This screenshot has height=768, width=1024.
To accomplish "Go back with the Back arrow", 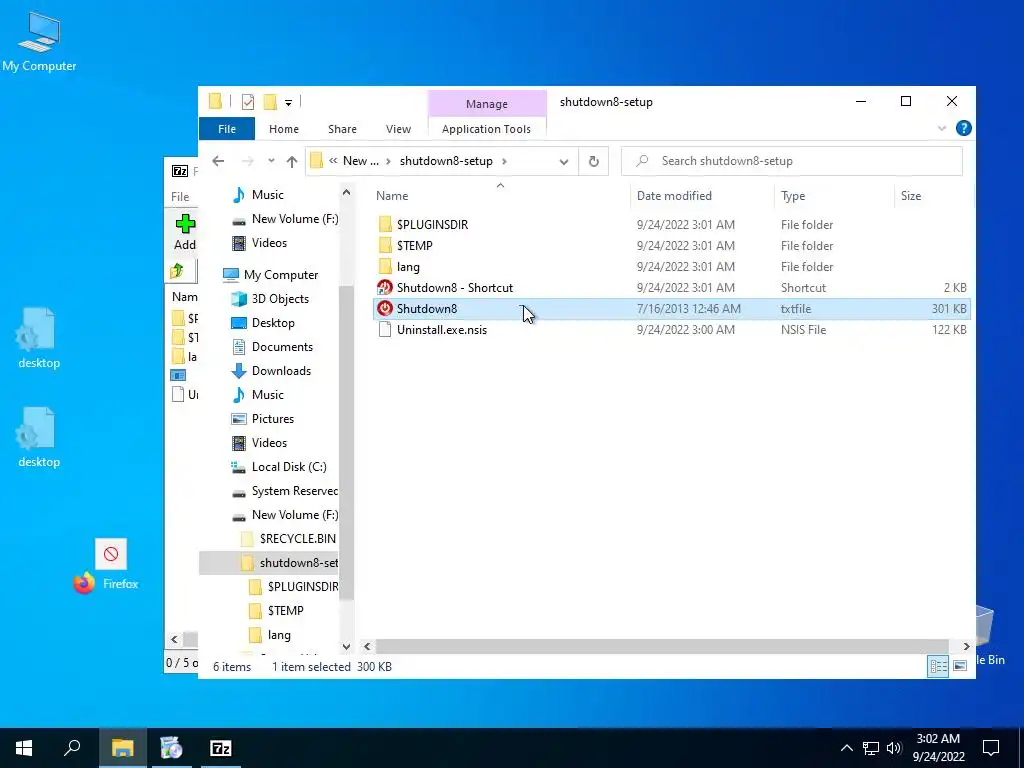I will click(x=218, y=161).
